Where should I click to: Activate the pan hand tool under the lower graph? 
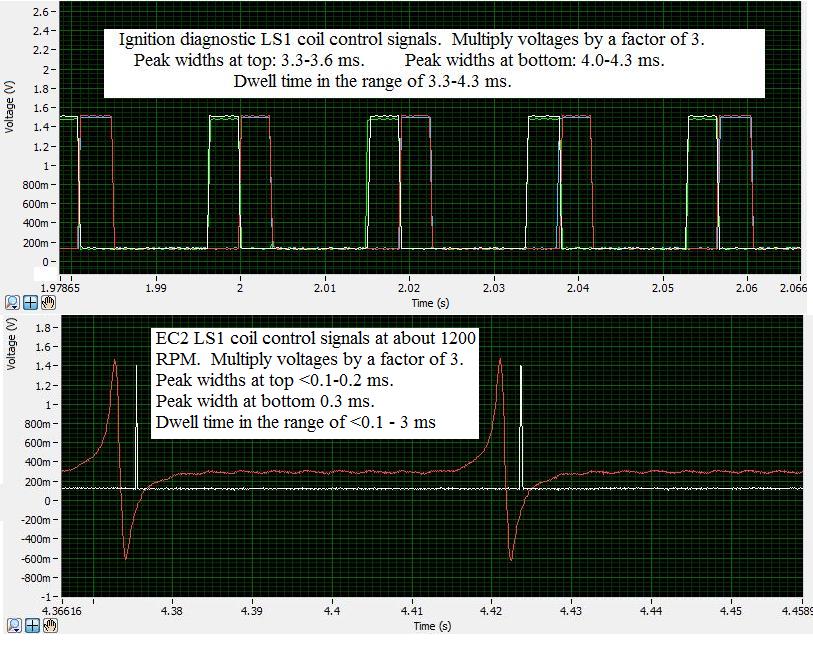pos(50,626)
